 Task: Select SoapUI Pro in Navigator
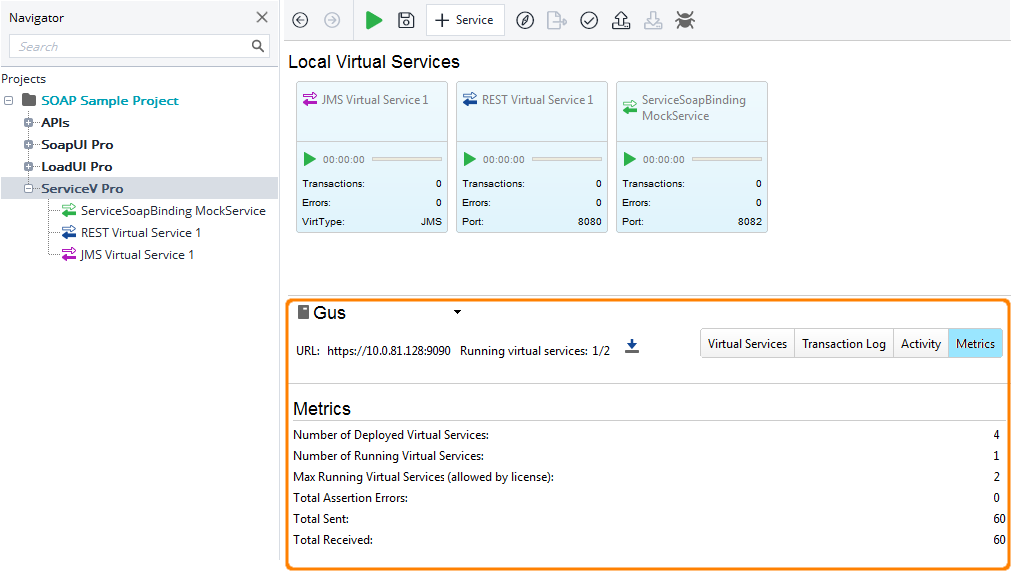coord(77,144)
